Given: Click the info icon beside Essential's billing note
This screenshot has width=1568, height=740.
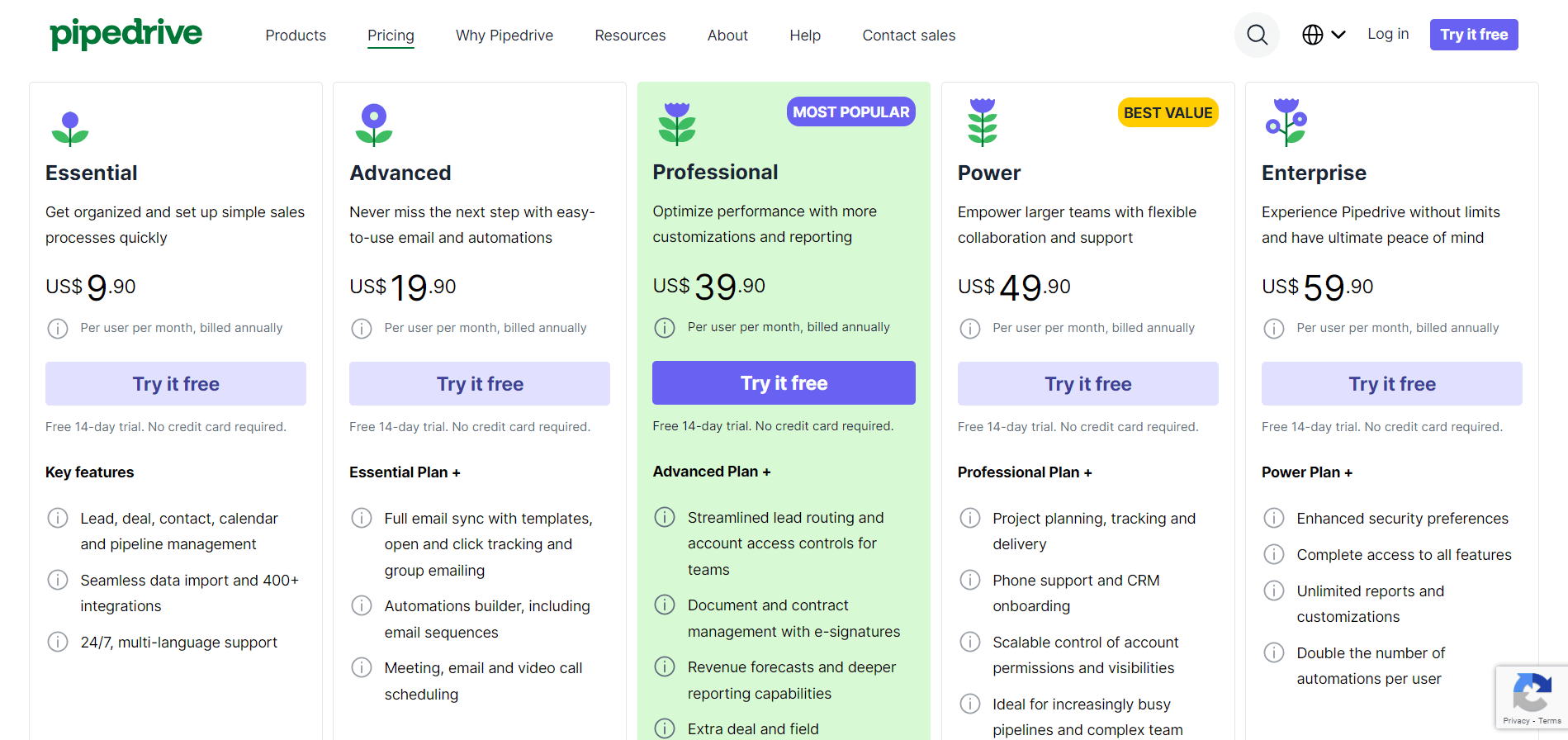Looking at the screenshot, I should point(57,328).
